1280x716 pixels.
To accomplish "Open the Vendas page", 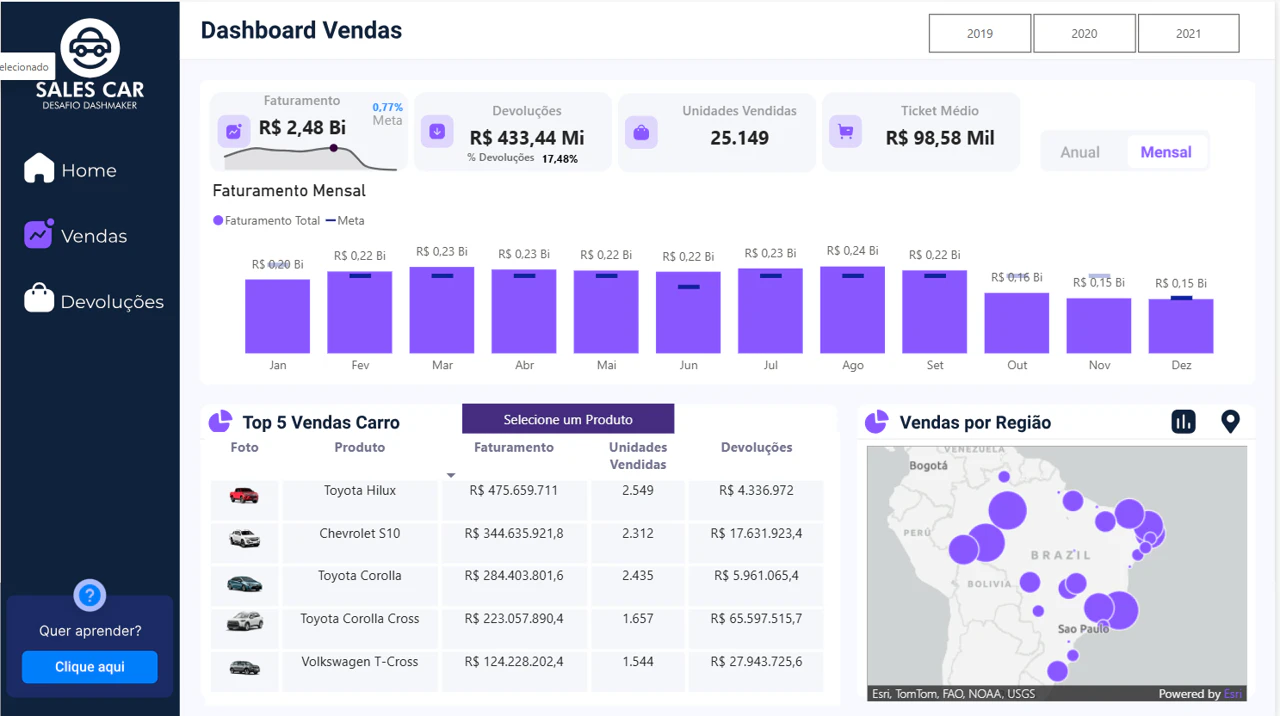I will (94, 236).
